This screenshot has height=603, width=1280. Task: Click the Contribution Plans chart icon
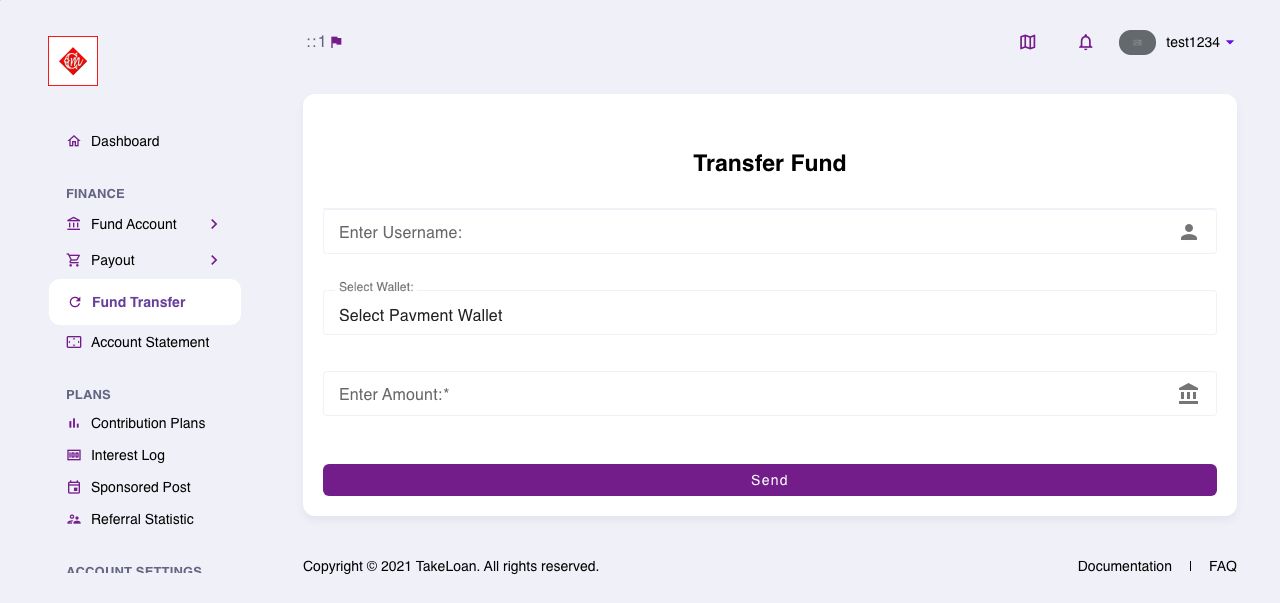coord(73,423)
